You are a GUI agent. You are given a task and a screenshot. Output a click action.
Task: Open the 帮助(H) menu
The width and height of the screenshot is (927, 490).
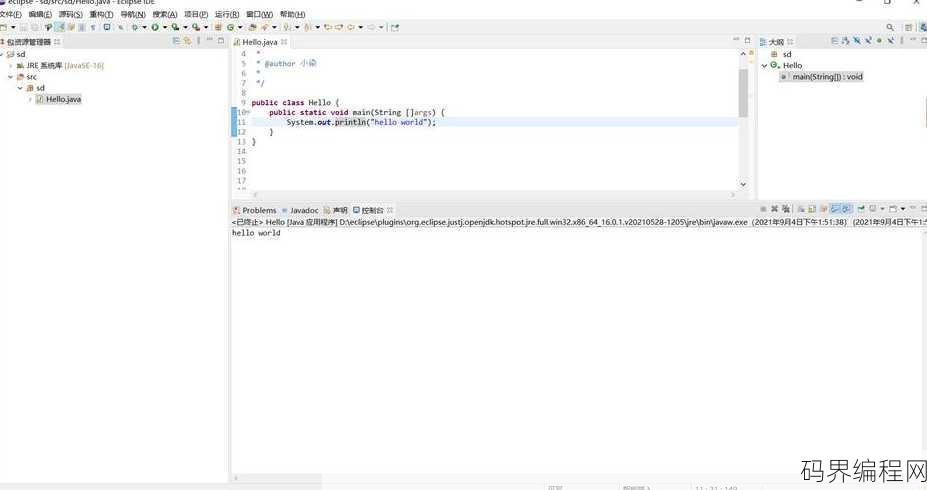click(x=292, y=14)
